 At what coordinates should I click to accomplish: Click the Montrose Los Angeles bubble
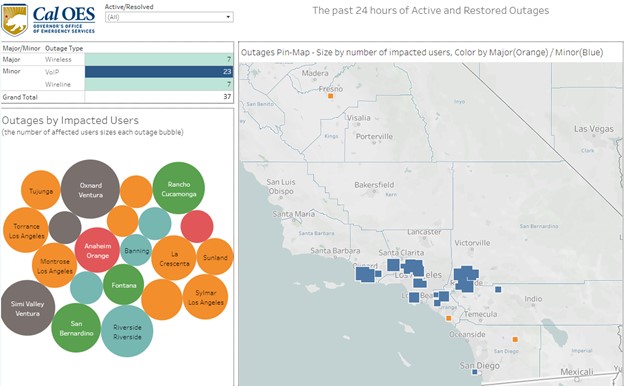(x=55, y=265)
